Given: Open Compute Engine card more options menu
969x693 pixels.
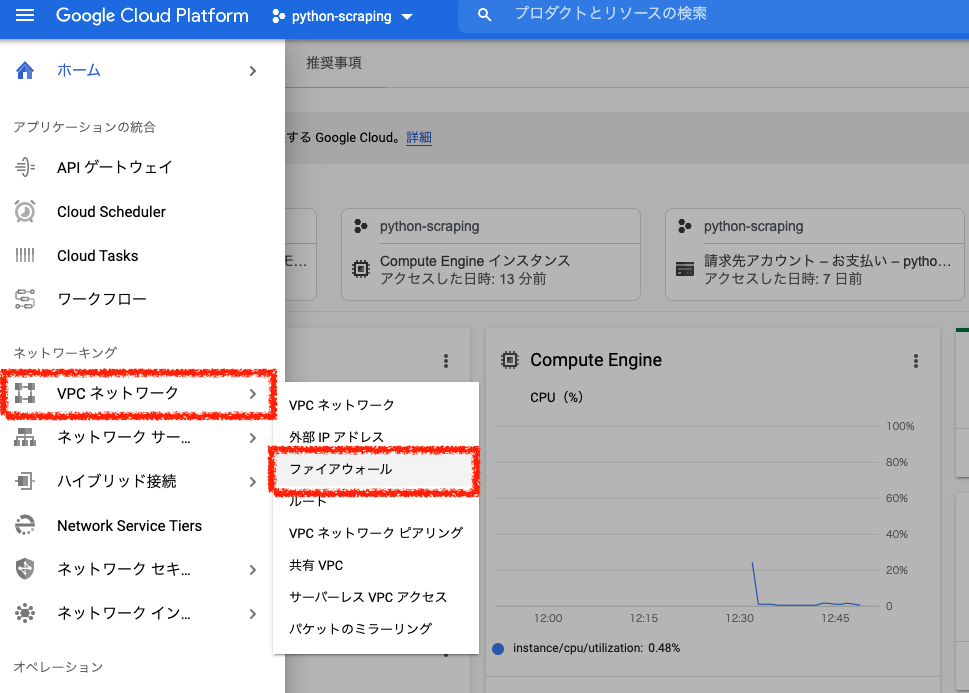Looking at the screenshot, I should (916, 361).
